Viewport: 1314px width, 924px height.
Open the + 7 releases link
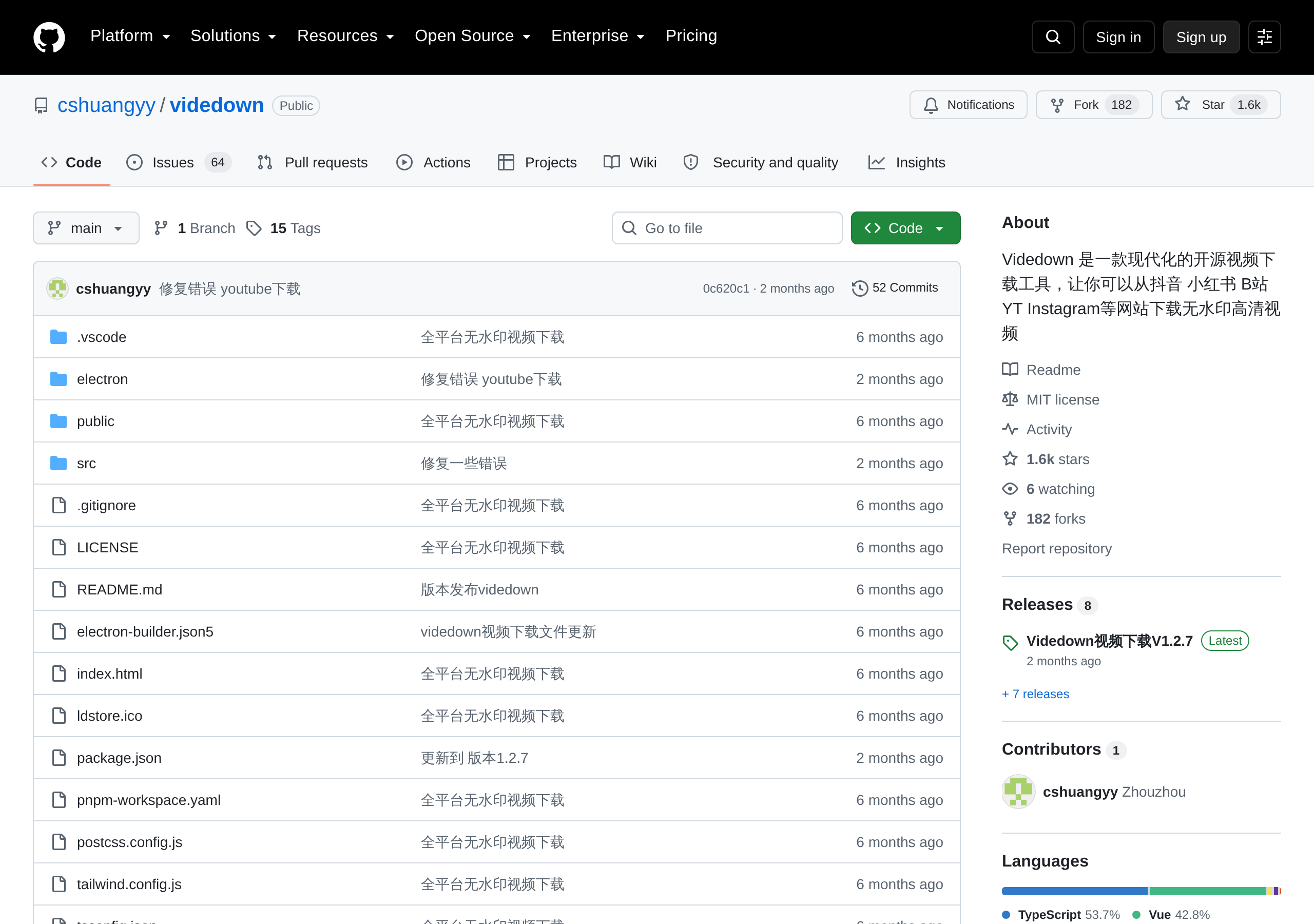pyautogui.click(x=1035, y=694)
